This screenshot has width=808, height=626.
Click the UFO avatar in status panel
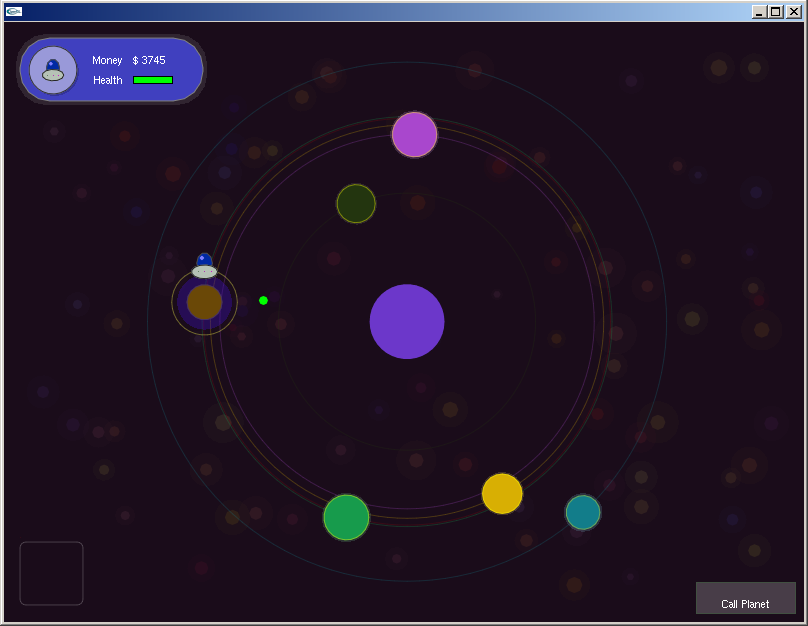(53, 70)
